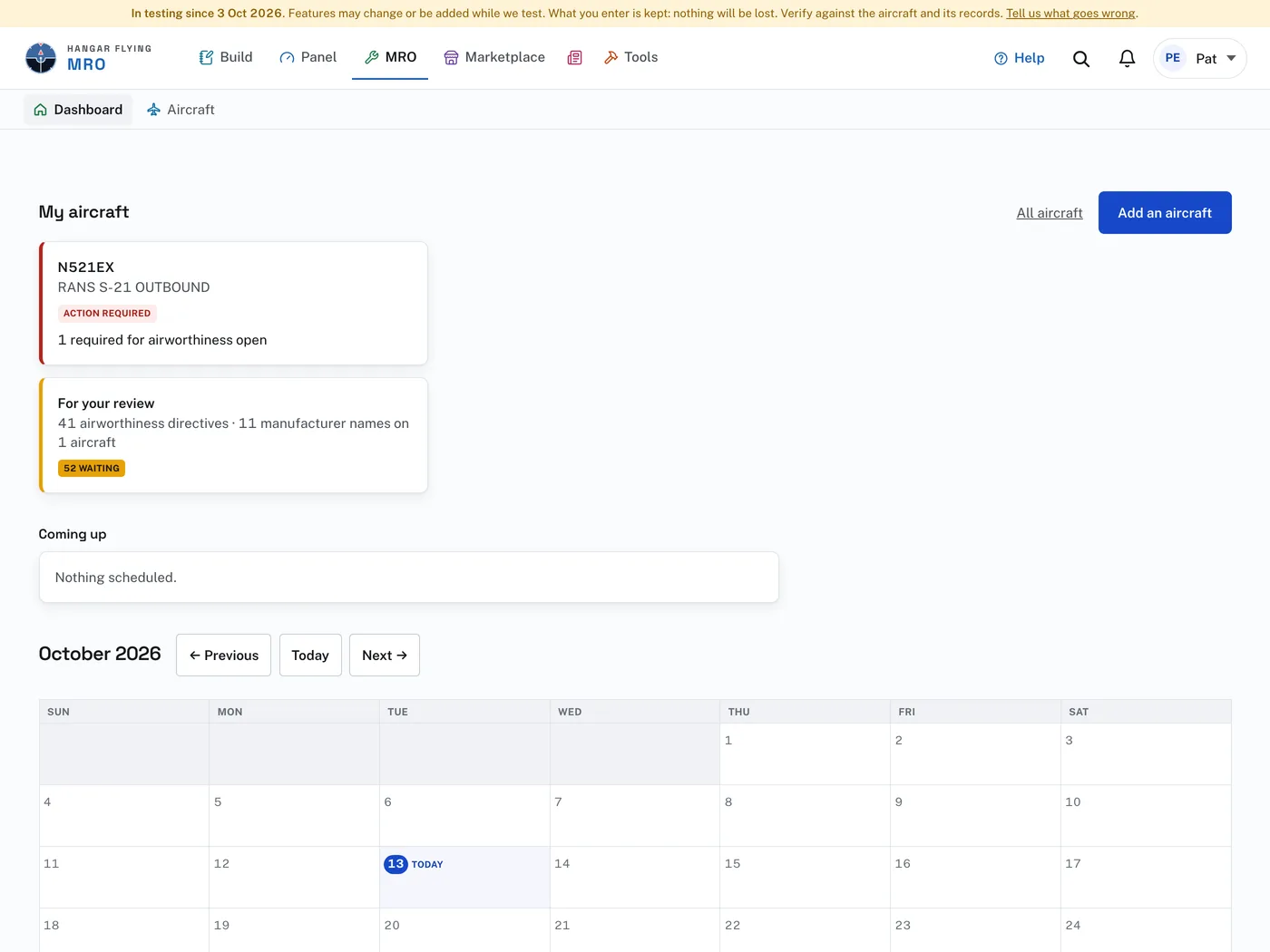Click the red newspaper icon in navigation
Image resolution: width=1270 pixels, height=952 pixels.
click(574, 57)
